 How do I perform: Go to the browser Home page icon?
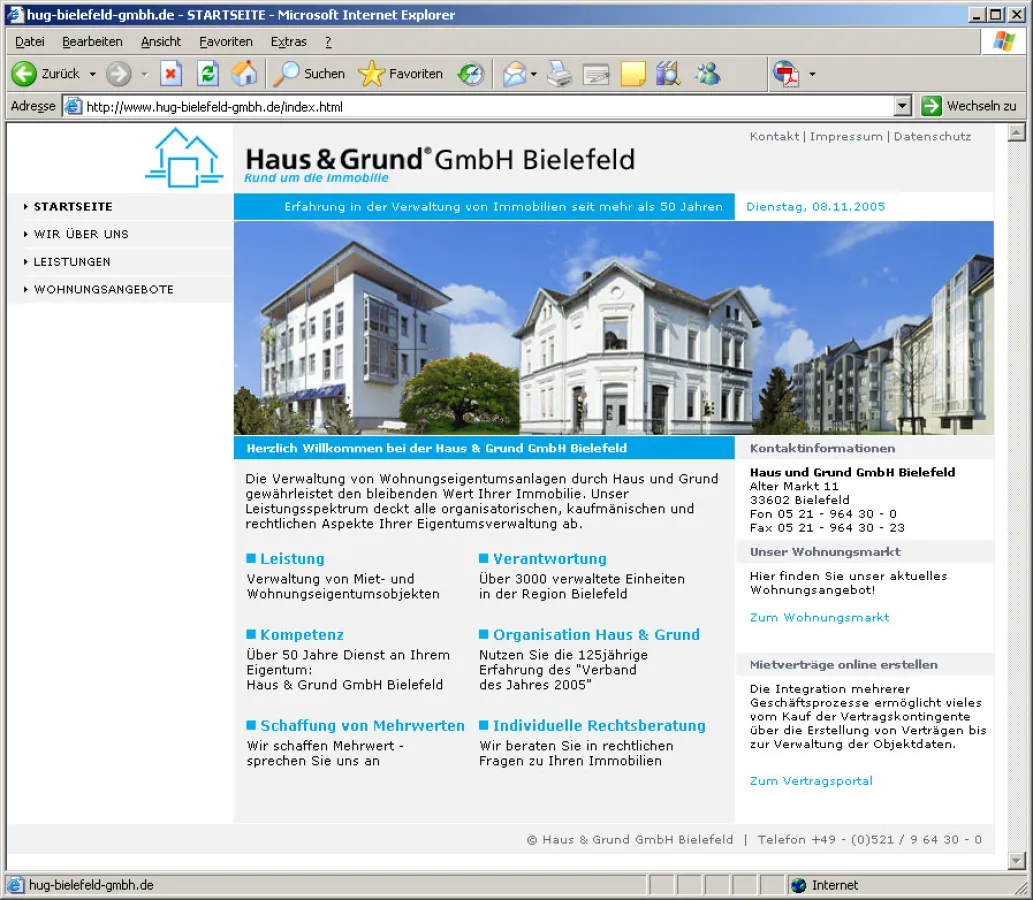tap(244, 74)
